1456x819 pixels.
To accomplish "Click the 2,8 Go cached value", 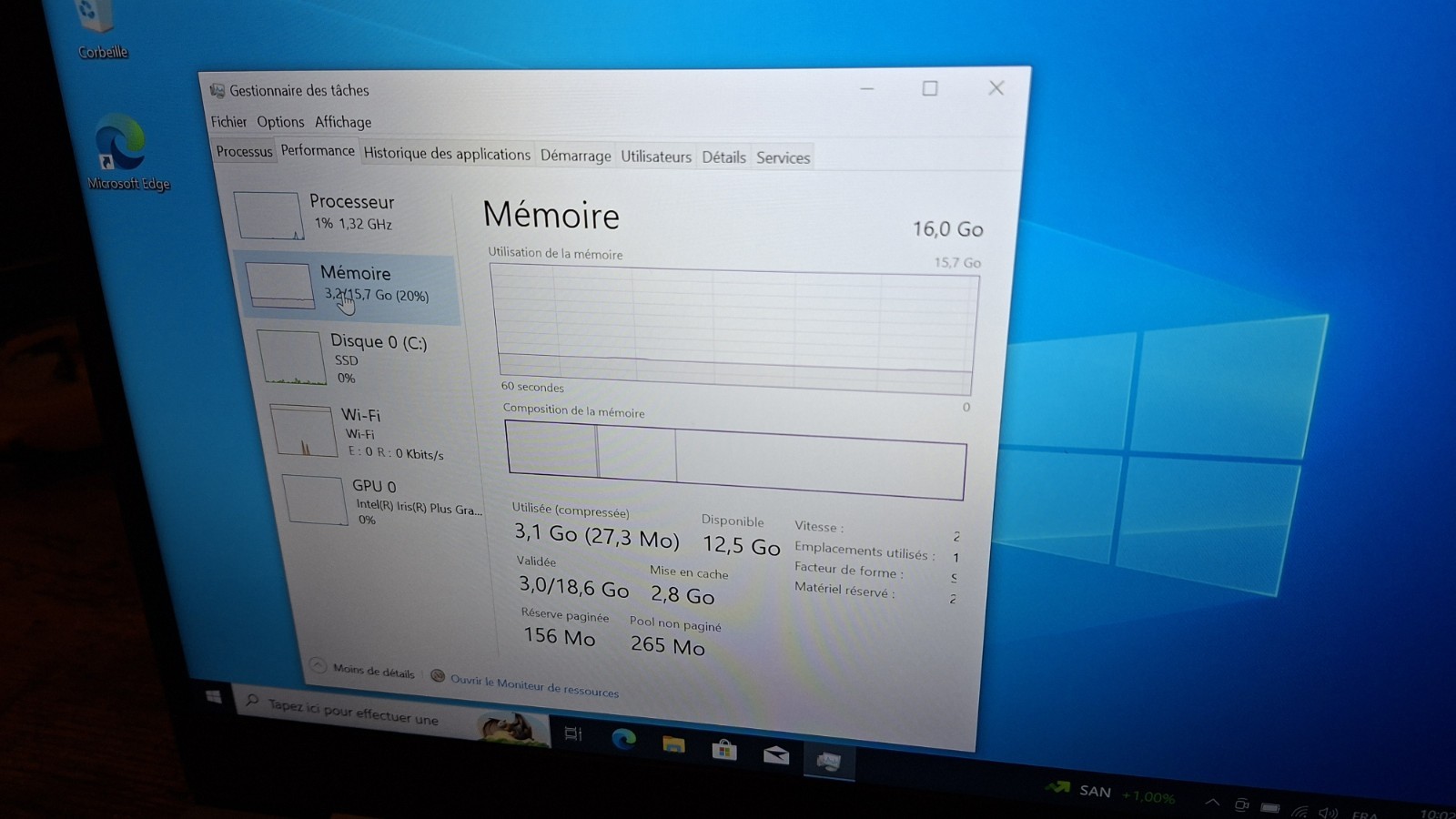I will point(682,595).
